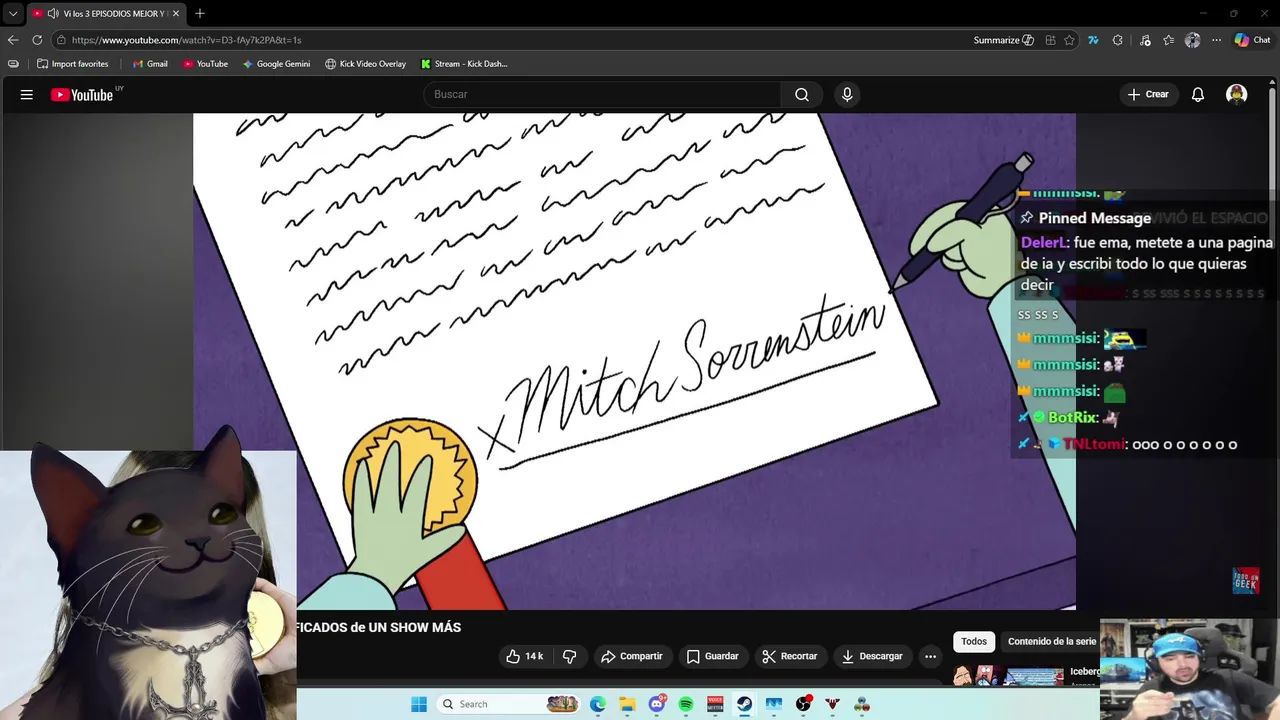Viewport: 1280px width, 720px height.
Task: Click the TNLtomi username in chat
Action: [x=1094, y=444]
